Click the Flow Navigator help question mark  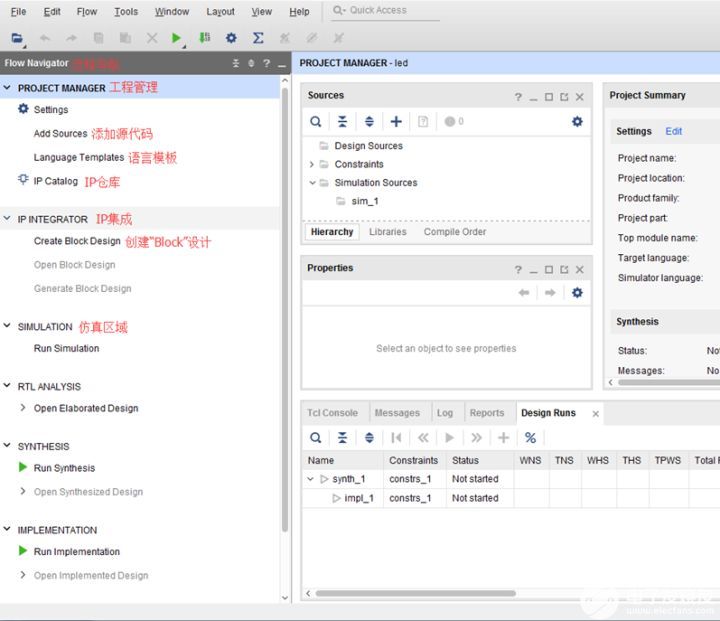click(x=267, y=63)
